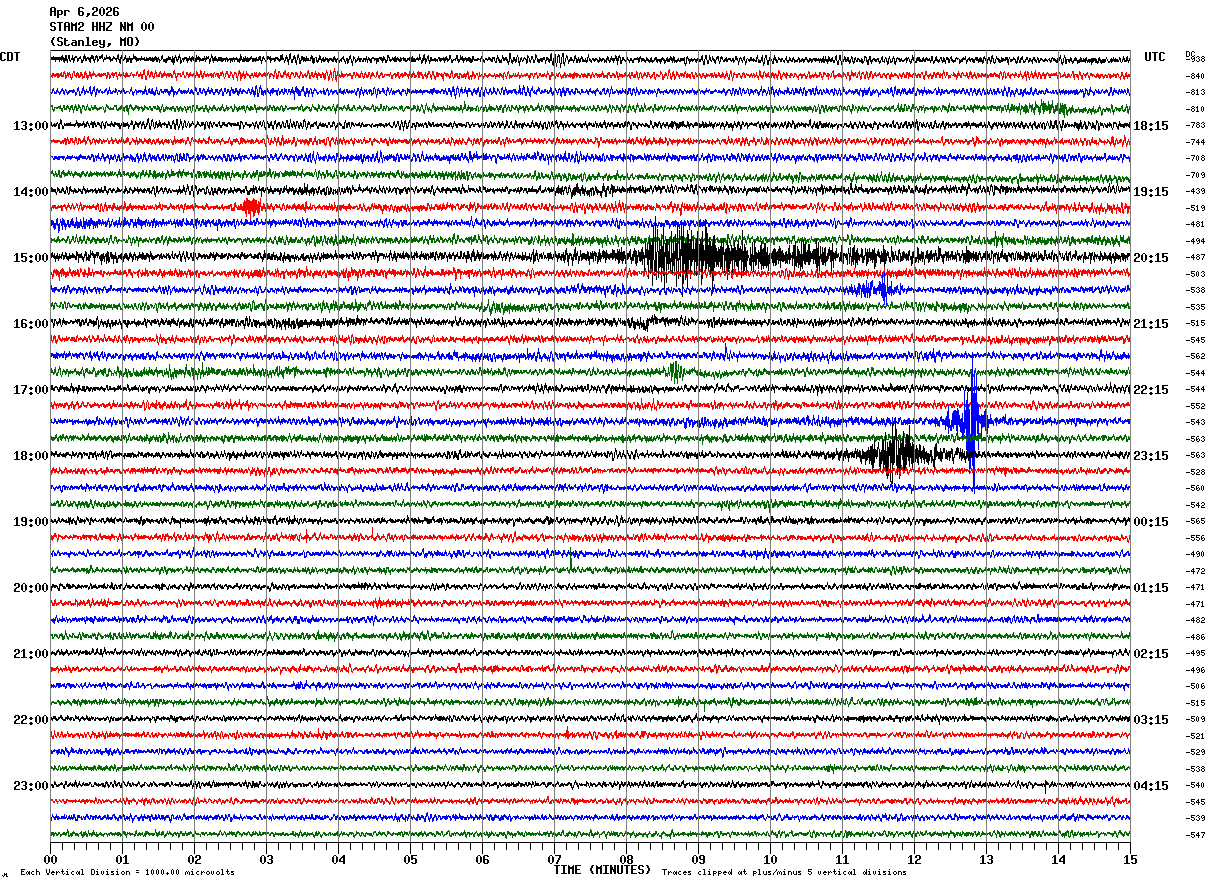Click minute tick label '12' on time axis
The height and width of the screenshot is (886, 1210).
(914, 859)
